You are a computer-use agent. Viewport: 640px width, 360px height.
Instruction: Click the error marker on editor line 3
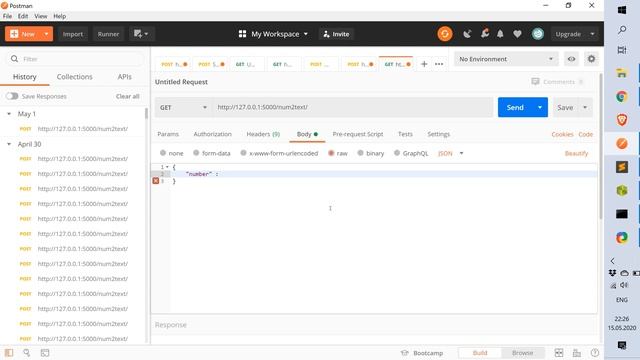point(156,181)
